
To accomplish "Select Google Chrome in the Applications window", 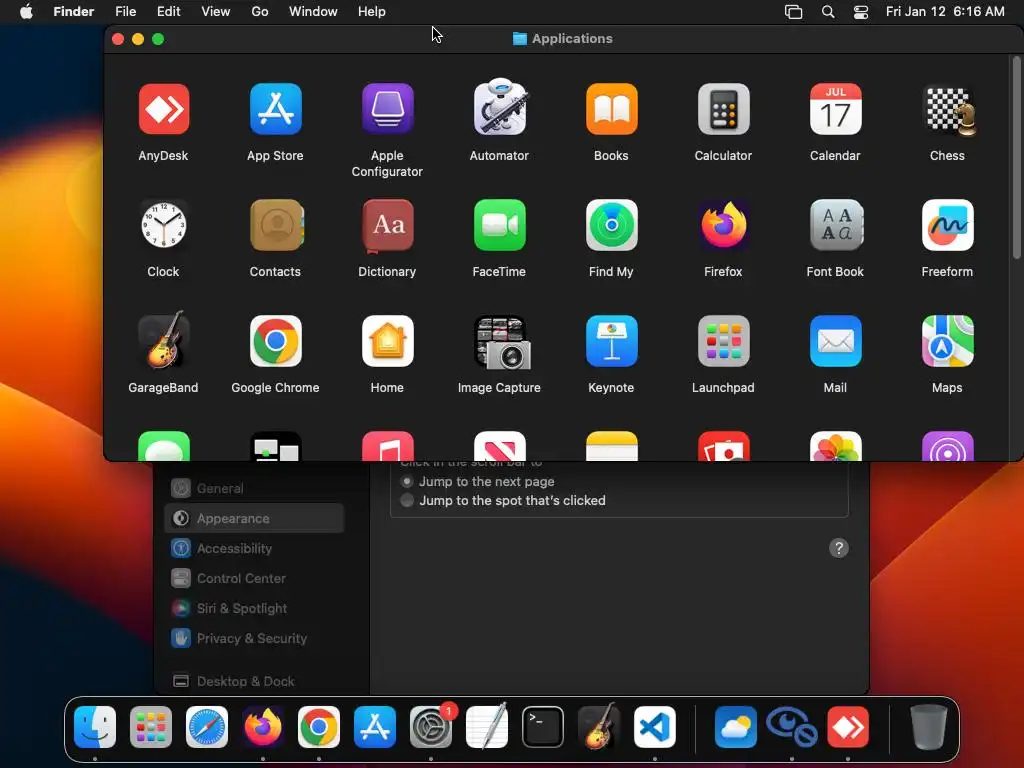I will (x=276, y=341).
